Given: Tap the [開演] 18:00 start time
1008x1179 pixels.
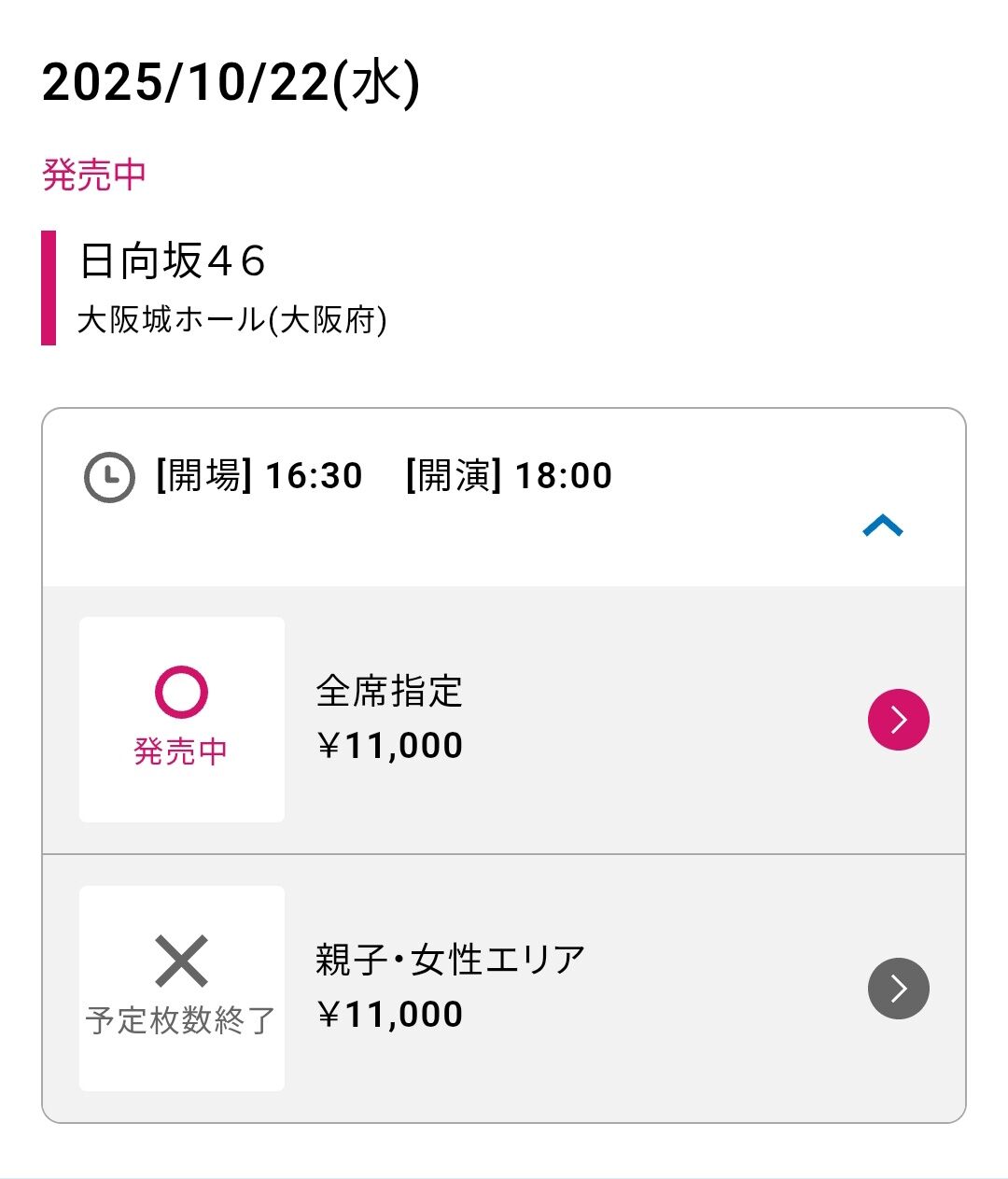Looking at the screenshot, I should point(509,476).
